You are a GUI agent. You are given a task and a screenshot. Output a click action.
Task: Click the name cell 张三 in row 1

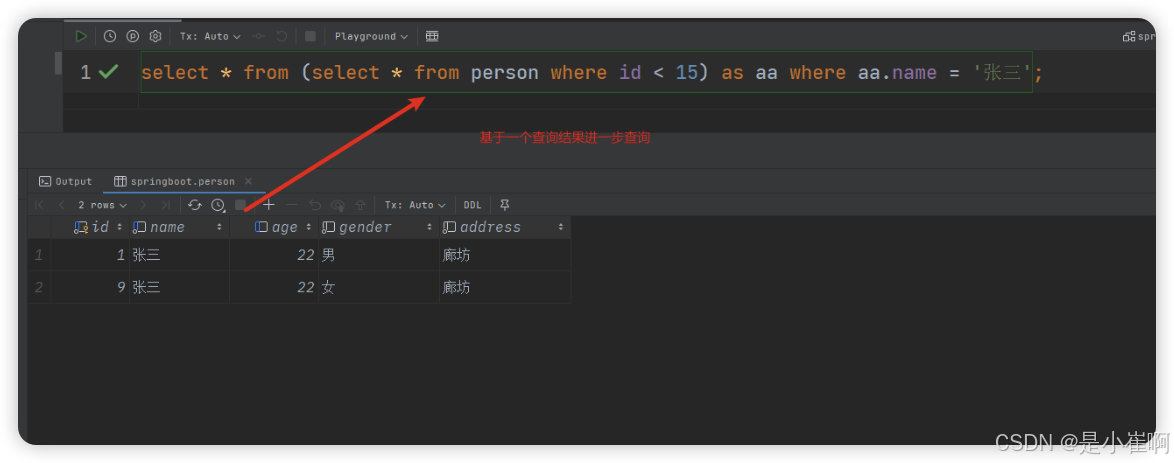[180, 255]
